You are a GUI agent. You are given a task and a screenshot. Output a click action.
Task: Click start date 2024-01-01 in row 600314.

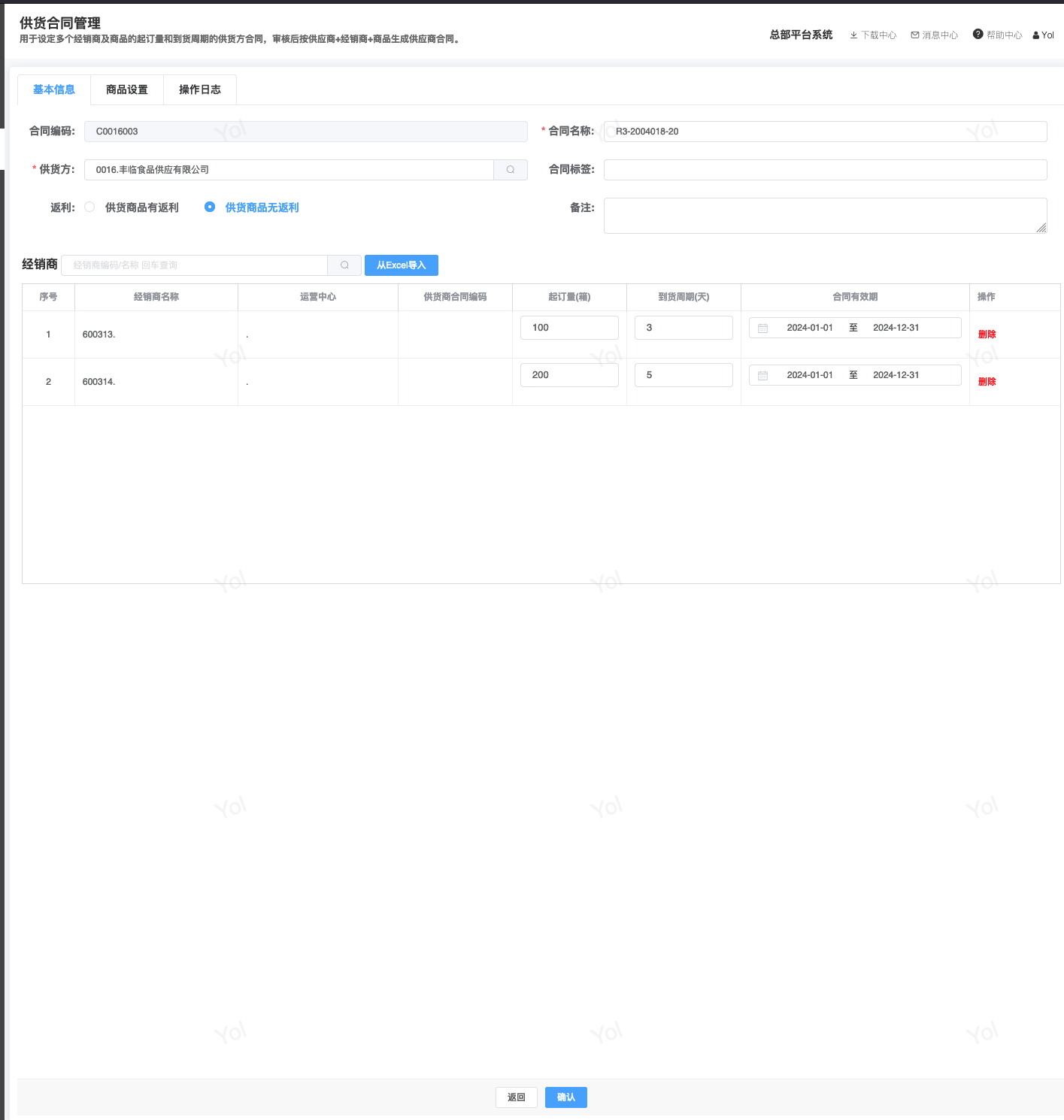pos(810,375)
